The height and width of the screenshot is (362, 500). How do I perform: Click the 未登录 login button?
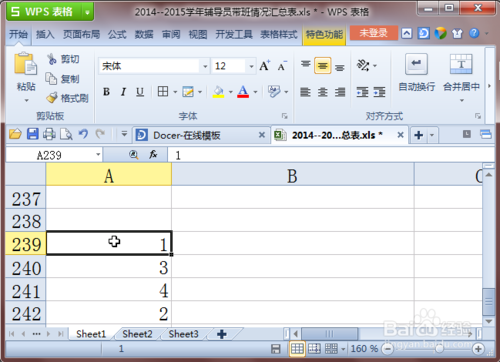(x=373, y=33)
